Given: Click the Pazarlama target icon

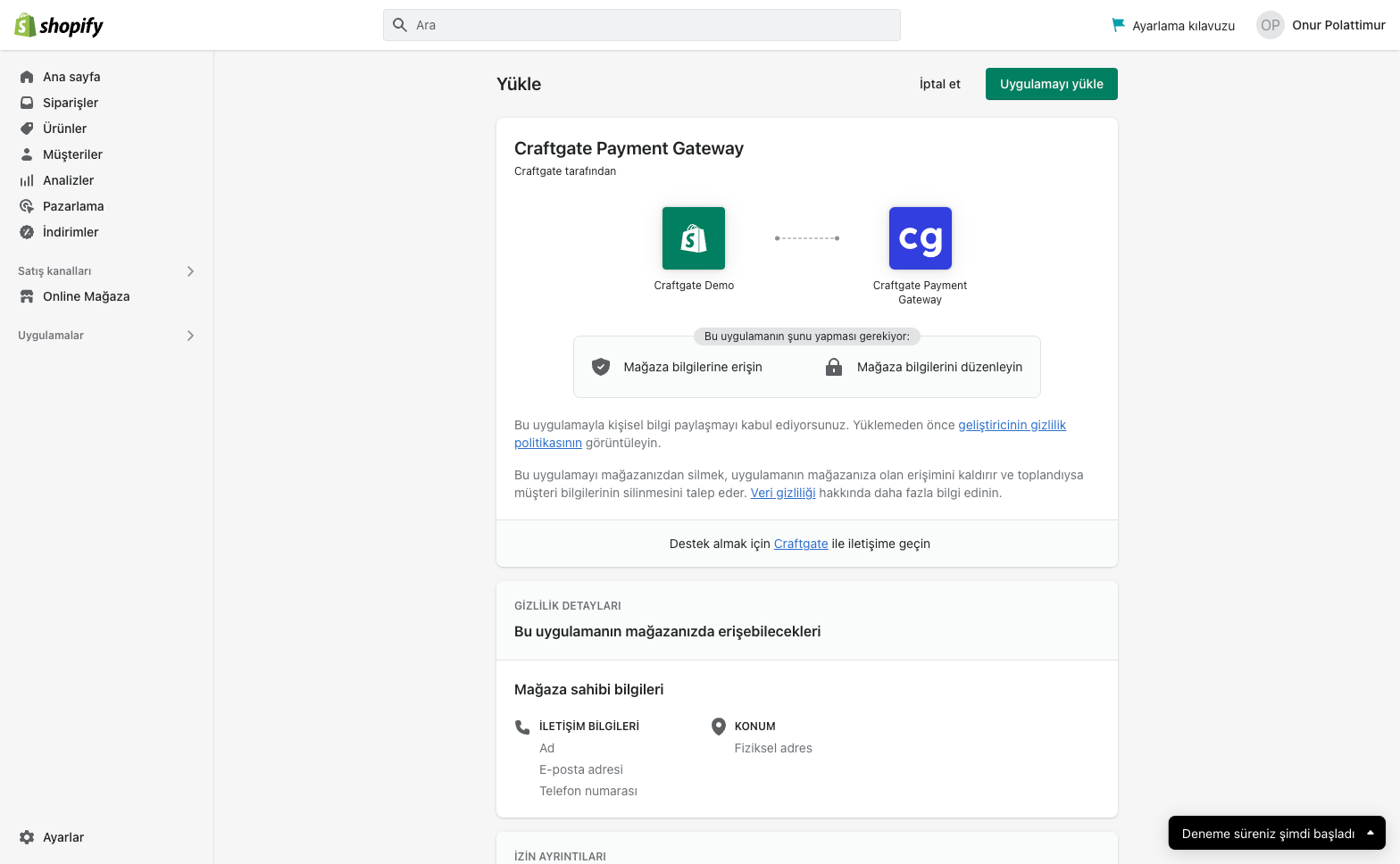Looking at the screenshot, I should tap(27, 206).
